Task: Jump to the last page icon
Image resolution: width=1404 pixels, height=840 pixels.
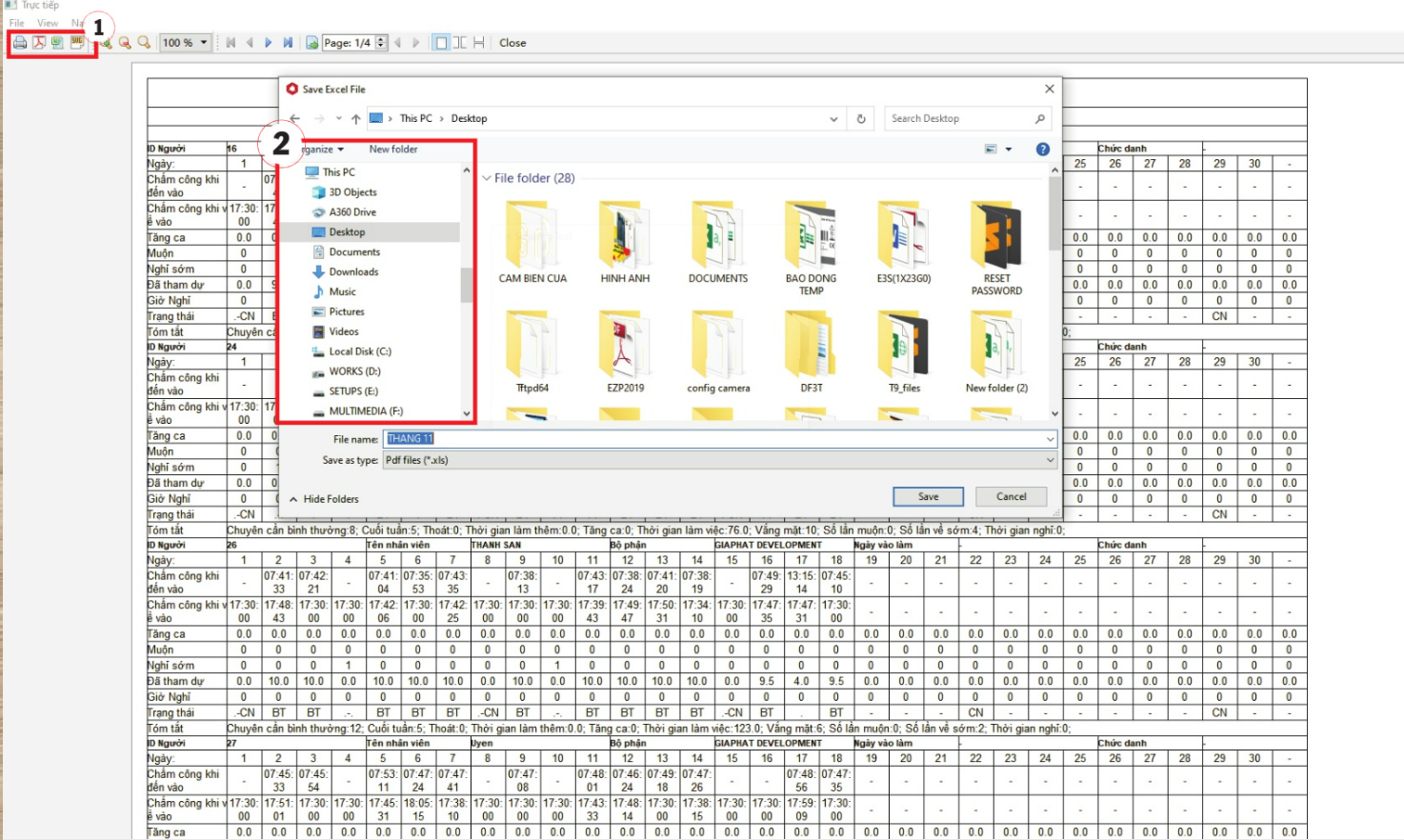Action: click(x=288, y=43)
